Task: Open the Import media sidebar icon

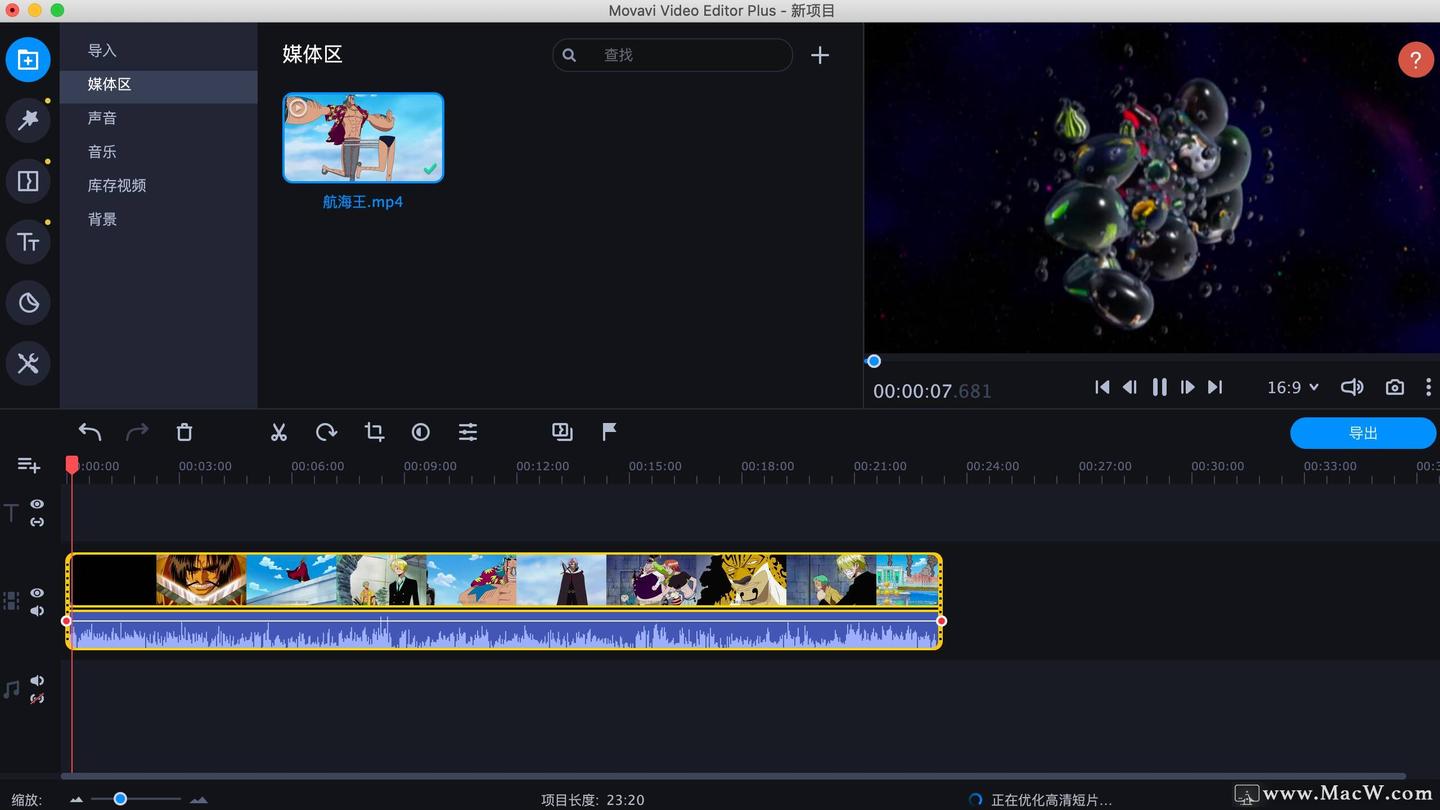Action: click(x=28, y=60)
